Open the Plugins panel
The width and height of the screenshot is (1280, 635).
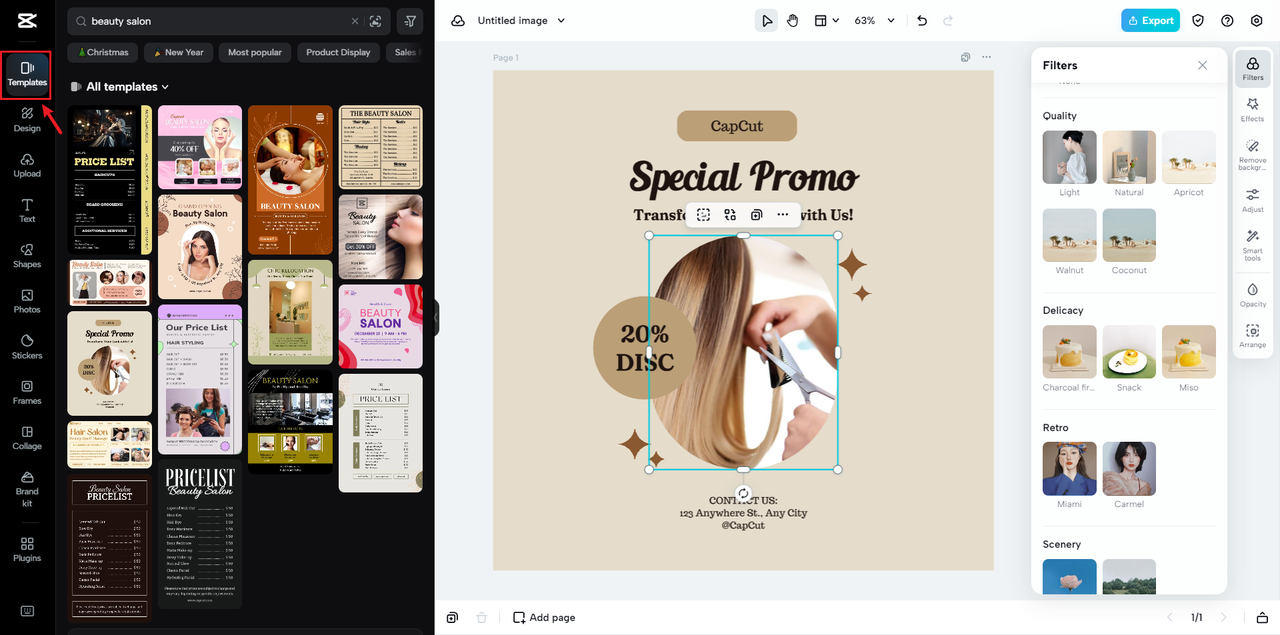click(x=27, y=550)
